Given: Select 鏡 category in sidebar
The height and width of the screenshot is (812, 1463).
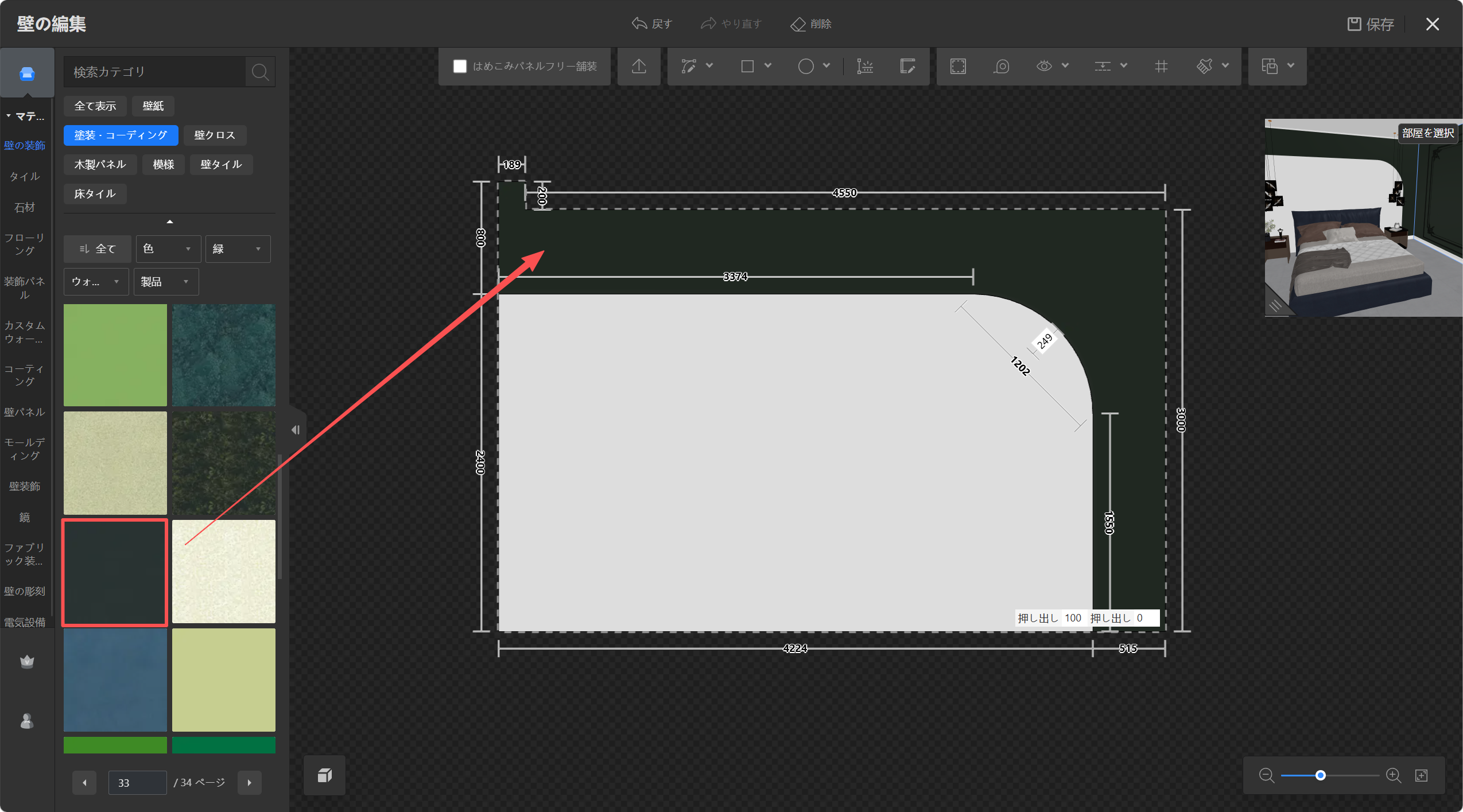Looking at the screenshot, I should click(25, 518).
